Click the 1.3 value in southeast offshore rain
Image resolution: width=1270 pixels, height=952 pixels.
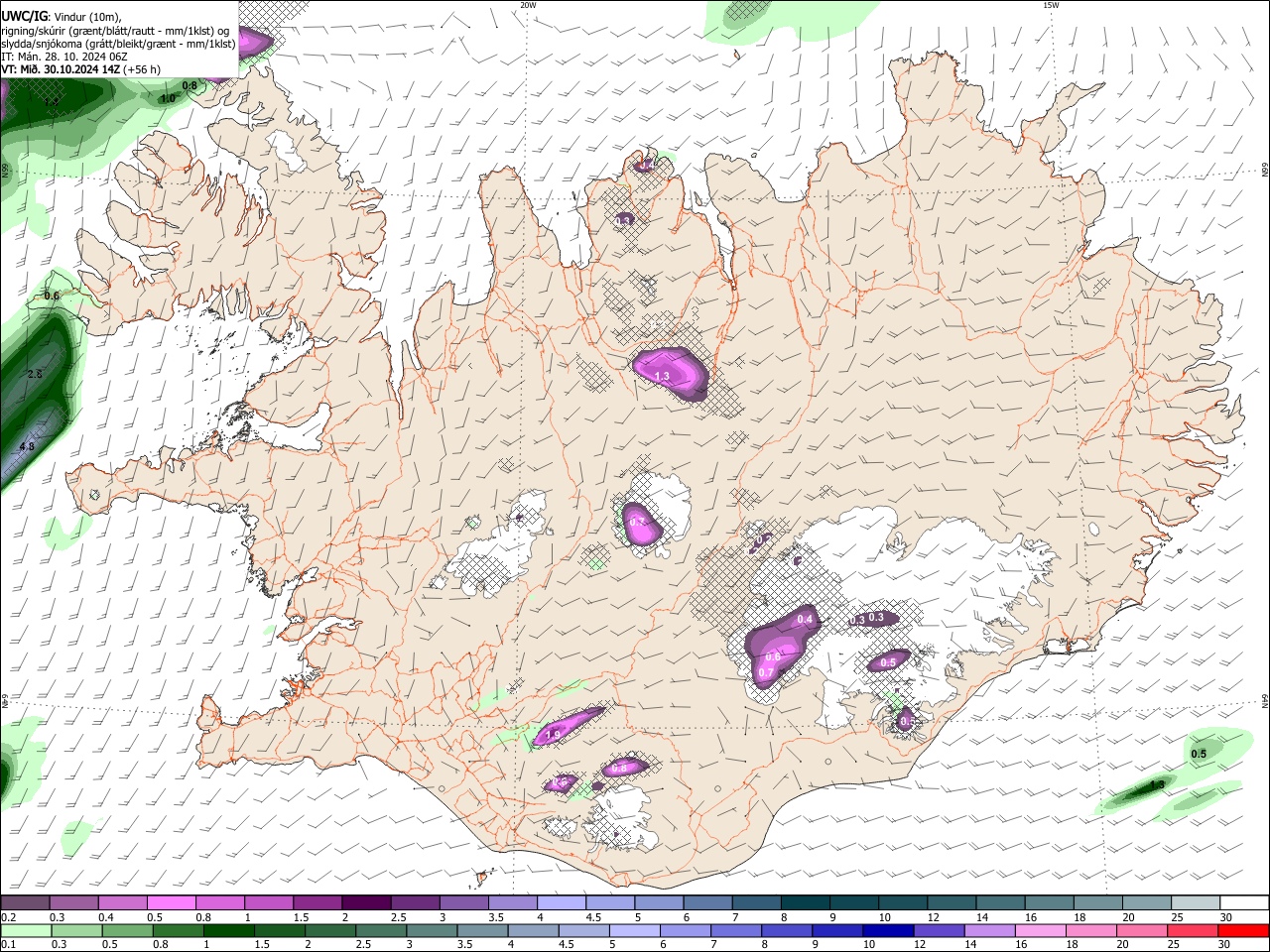point(1157,785)
